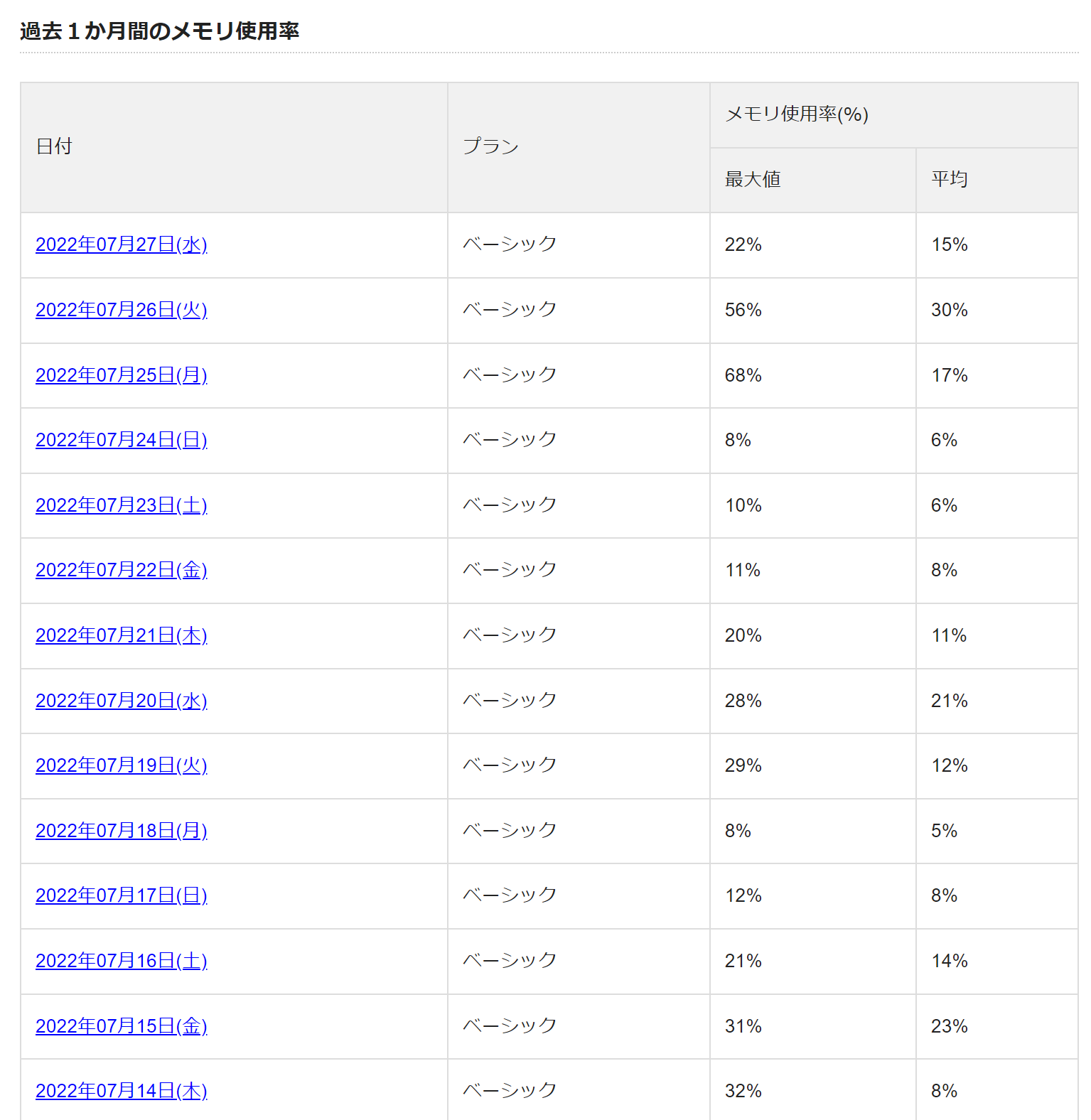The width and height of the screenshot is (1091, 1120).
Task: Open the 2022年07月24日(日) date link
Action: [x=122, y=440]
